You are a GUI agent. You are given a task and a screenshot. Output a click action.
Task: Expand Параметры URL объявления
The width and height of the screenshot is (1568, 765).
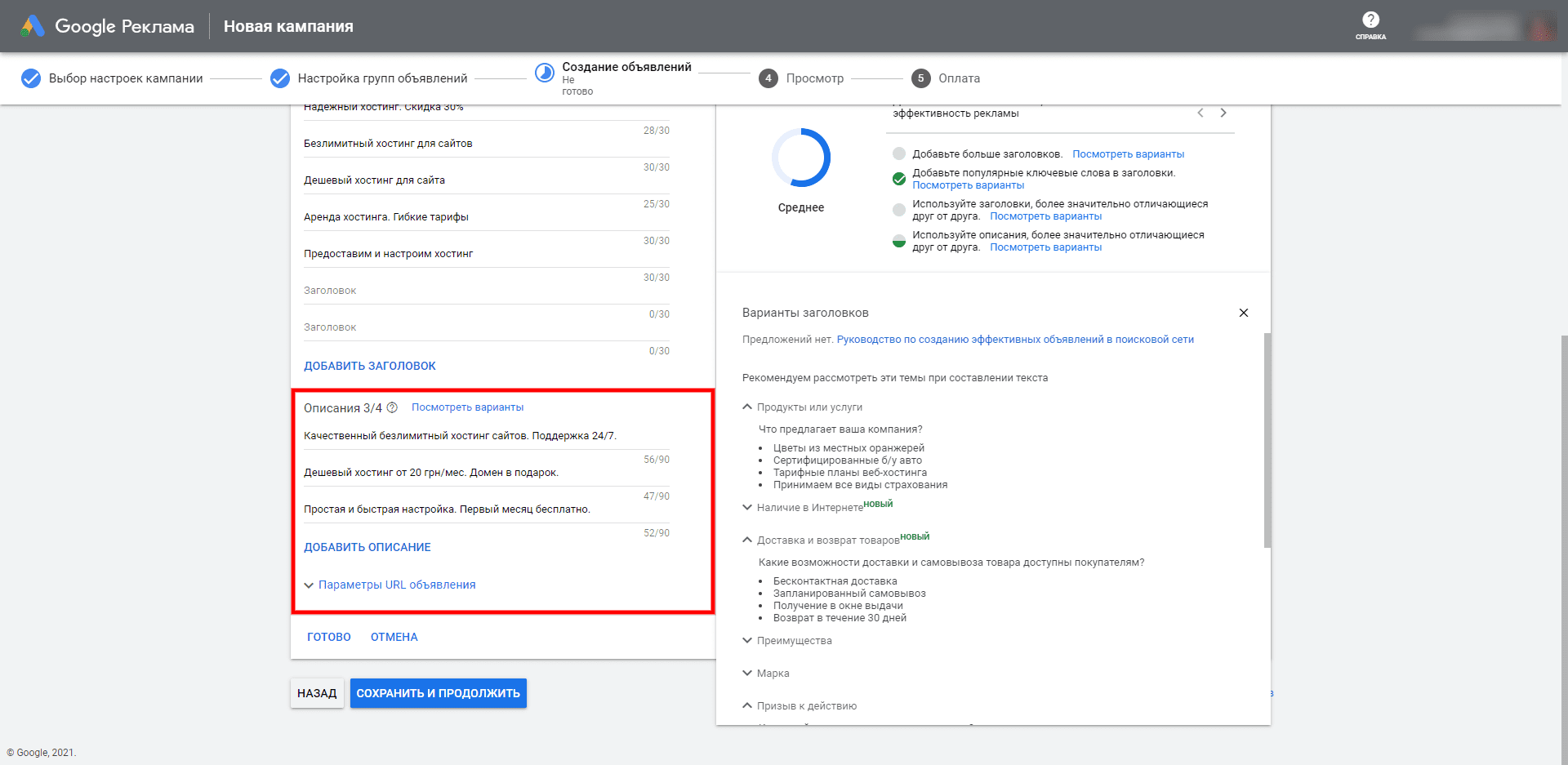[x=390, y=585]
